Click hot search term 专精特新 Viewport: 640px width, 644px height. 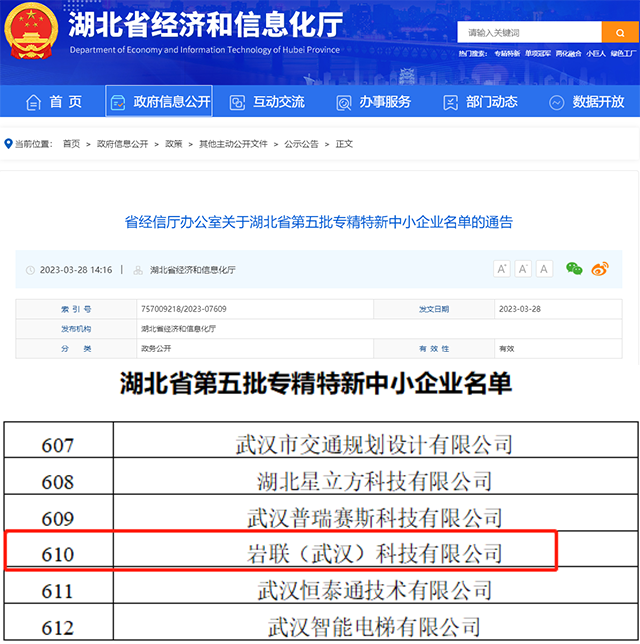click(x=507, y=53)
